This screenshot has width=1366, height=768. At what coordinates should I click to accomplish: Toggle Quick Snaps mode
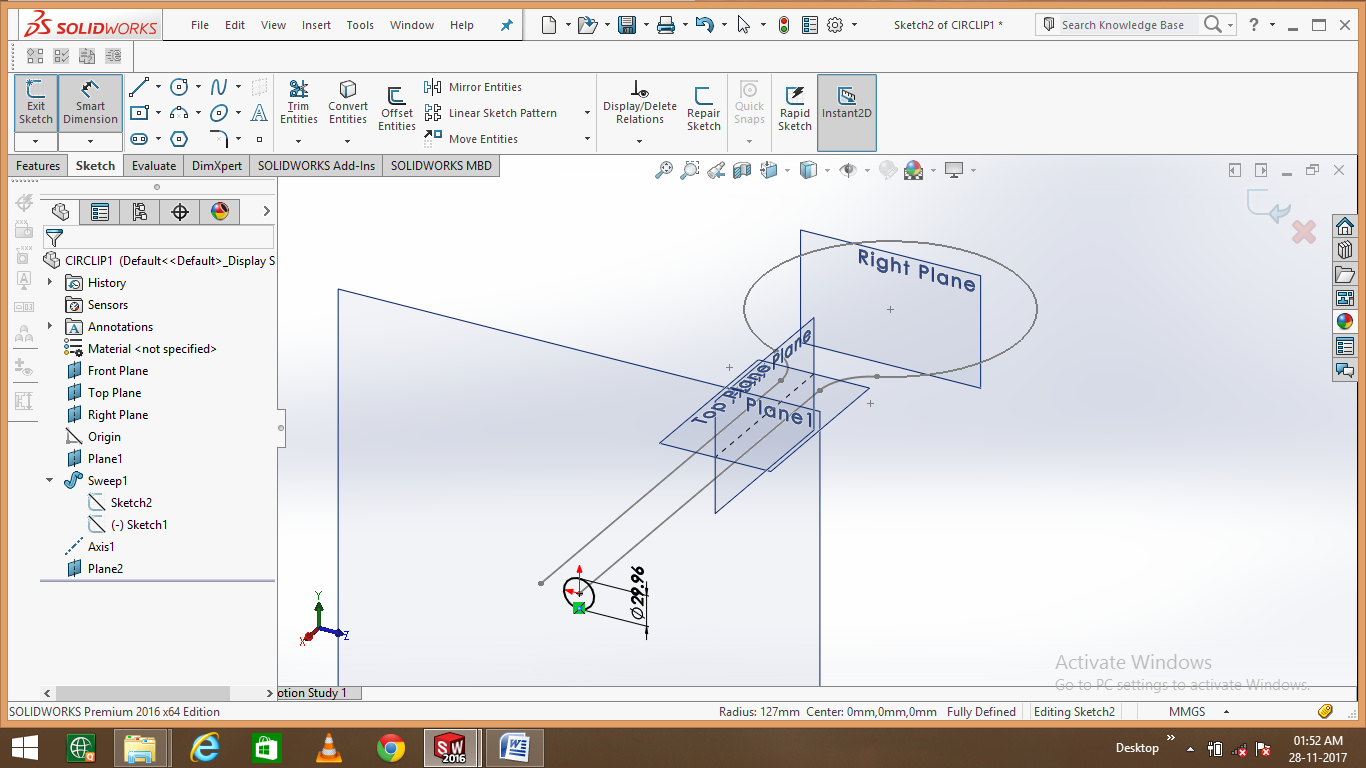(748, 103)
